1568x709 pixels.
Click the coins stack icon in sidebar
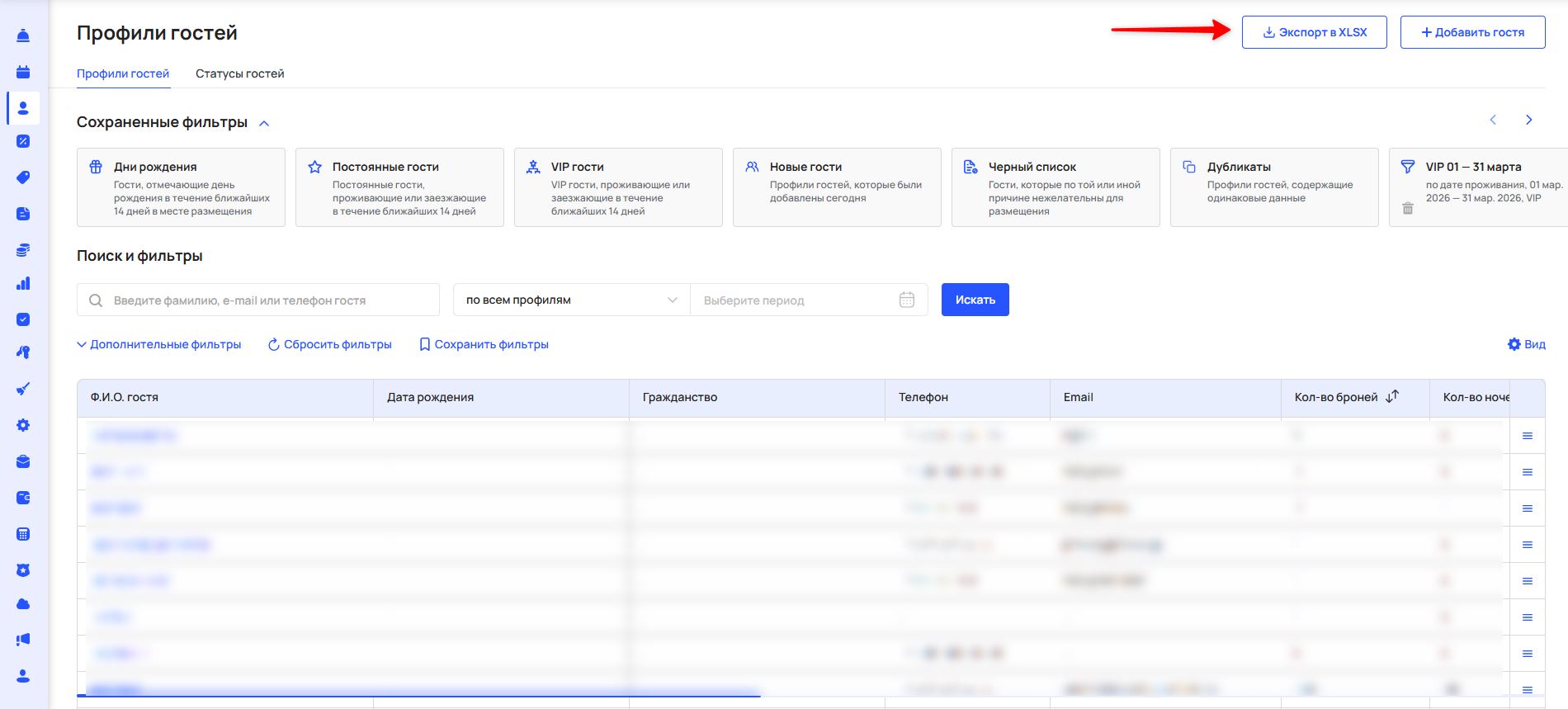click(23, 250)
